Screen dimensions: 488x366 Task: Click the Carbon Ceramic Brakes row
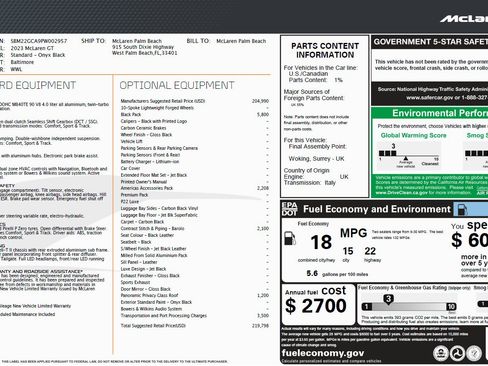tap(195, 128)
